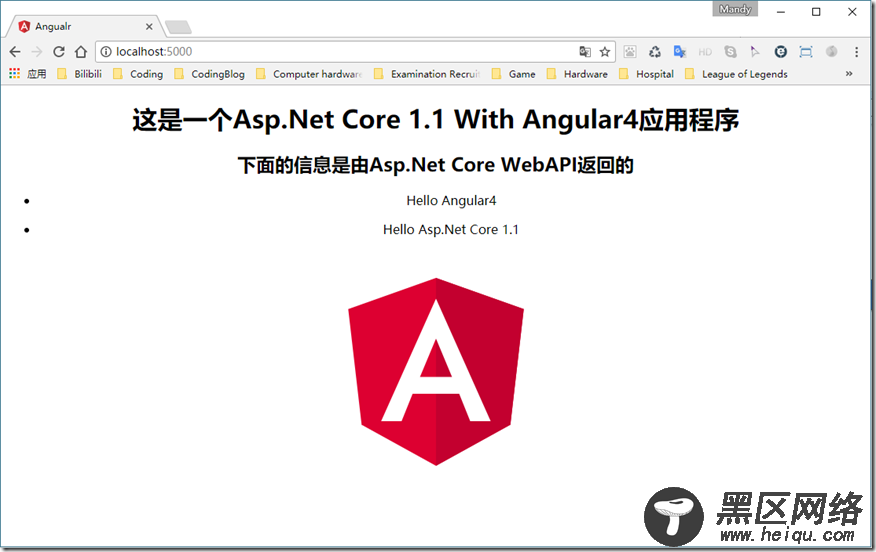
Task: Minimize the Chrome window
Action: tap(781, 12)
